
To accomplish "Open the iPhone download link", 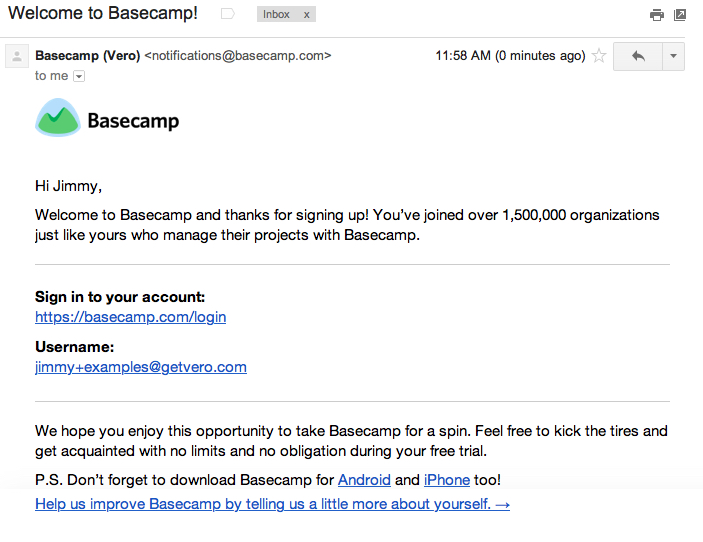I will pos(446,480).
